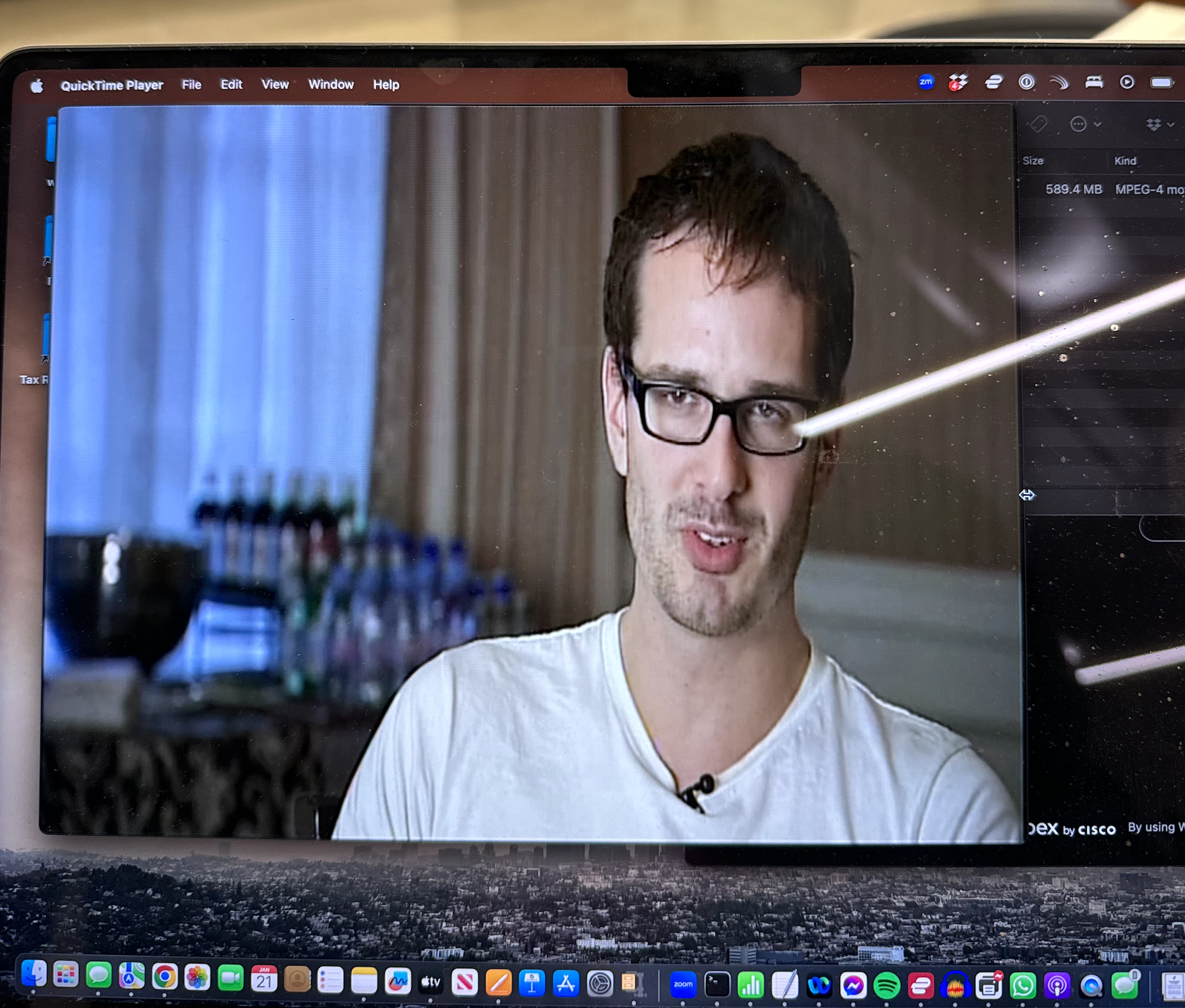Launch Numbers from the dock

(x=751, y=986)
